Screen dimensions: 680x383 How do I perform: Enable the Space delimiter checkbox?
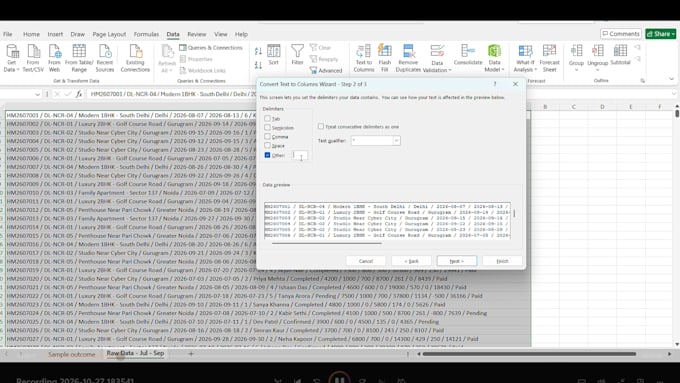coord(267,146)
